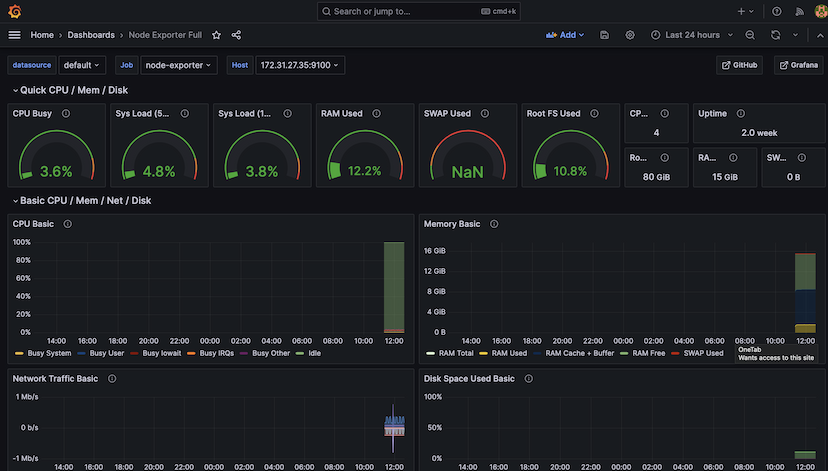Open user profile avatar

(x=821, y=11)
